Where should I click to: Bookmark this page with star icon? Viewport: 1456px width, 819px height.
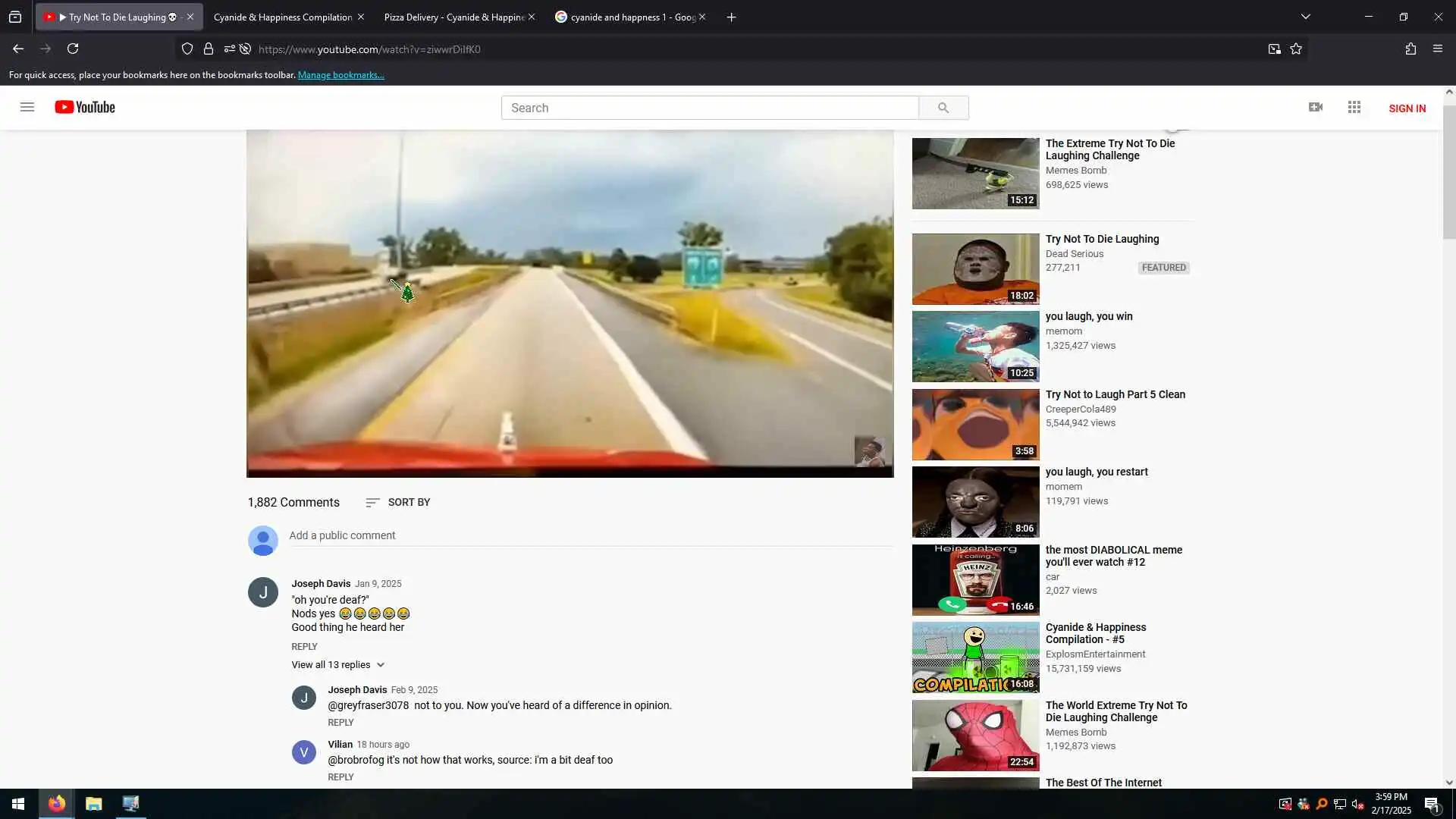[x=1296, y=49]
